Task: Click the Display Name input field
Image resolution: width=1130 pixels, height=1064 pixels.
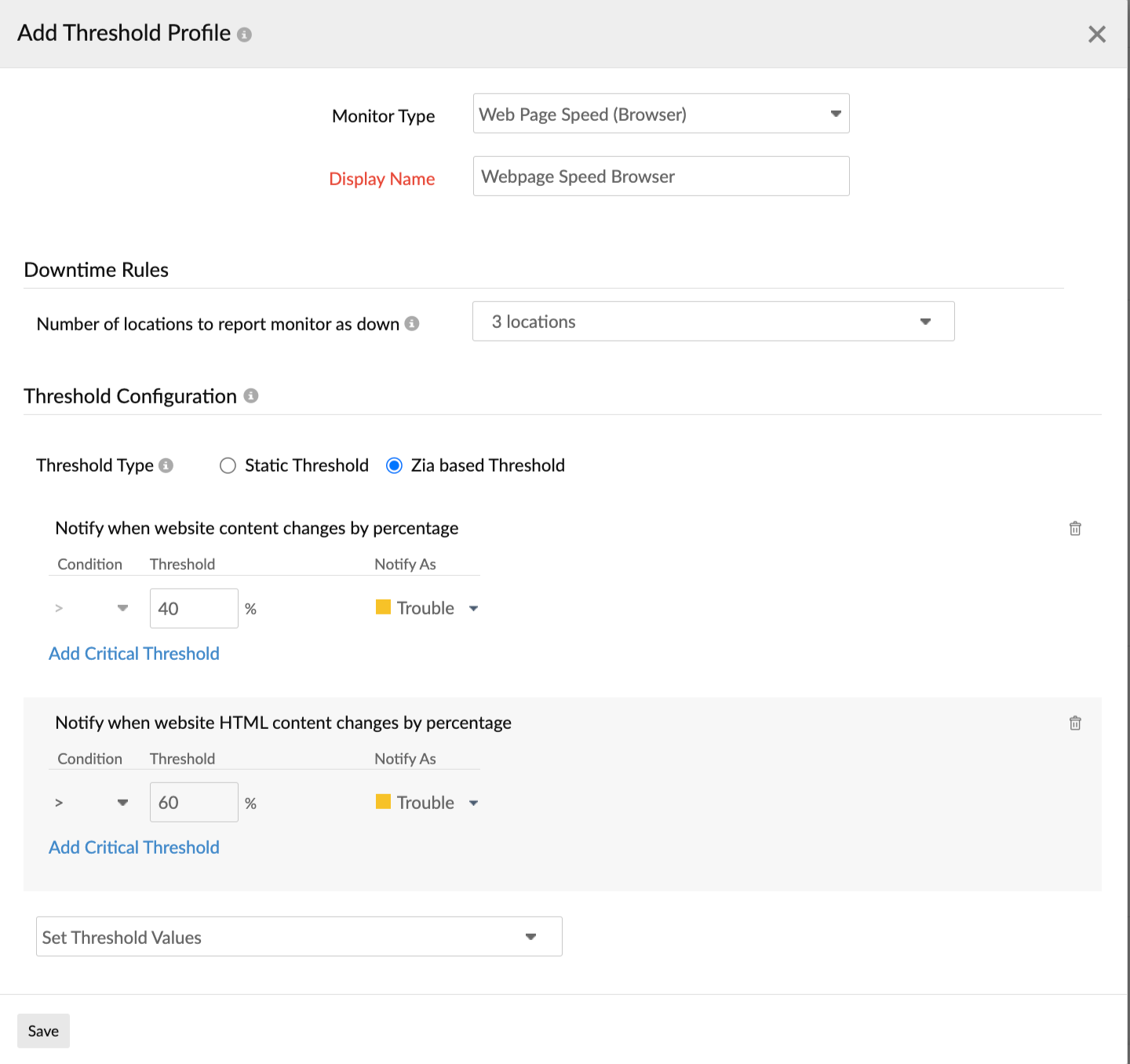Action: pyautogui.click(x=661, y=176)
